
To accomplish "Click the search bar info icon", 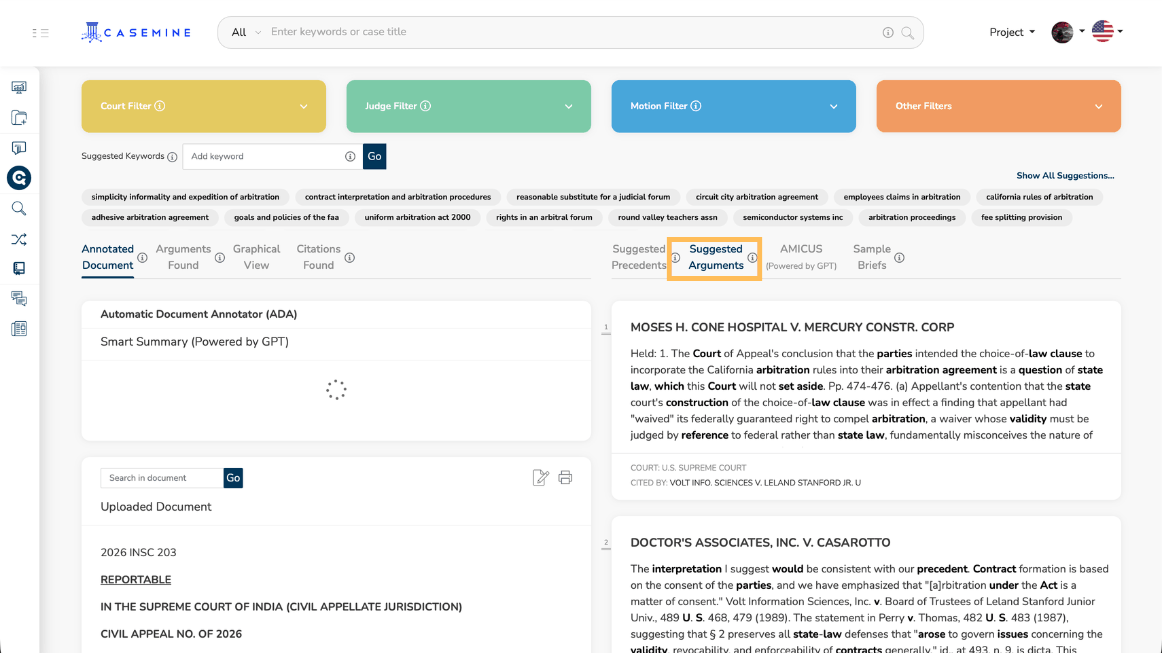I will tap(888, 33).
